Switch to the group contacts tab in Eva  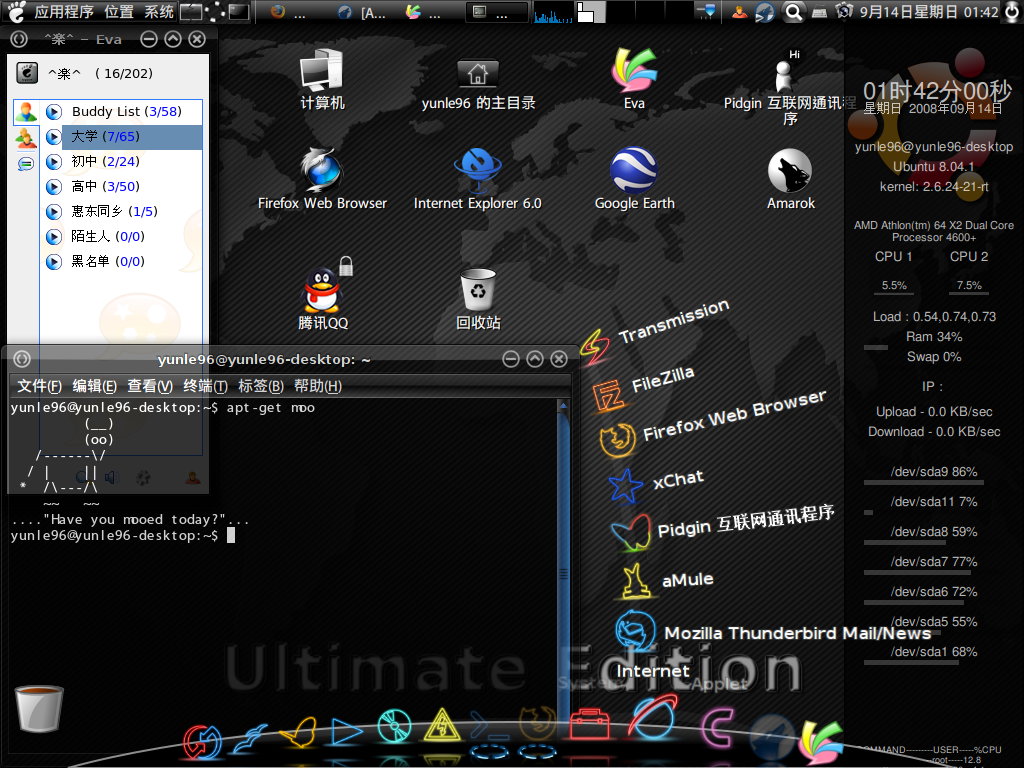coord(25,138)
